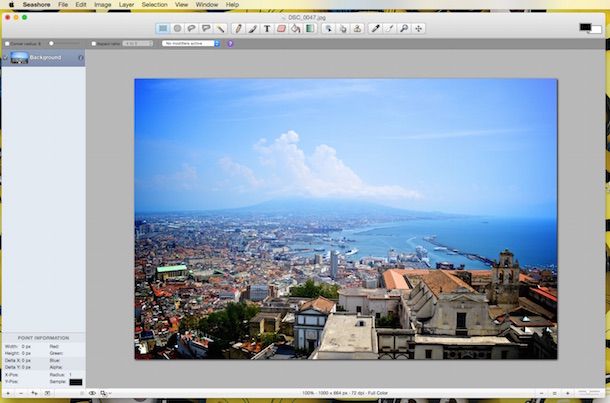Viewport: 610px width, 403px height.
Task: Click the black Sample color swatch
Action: click(x=76, y=382)
